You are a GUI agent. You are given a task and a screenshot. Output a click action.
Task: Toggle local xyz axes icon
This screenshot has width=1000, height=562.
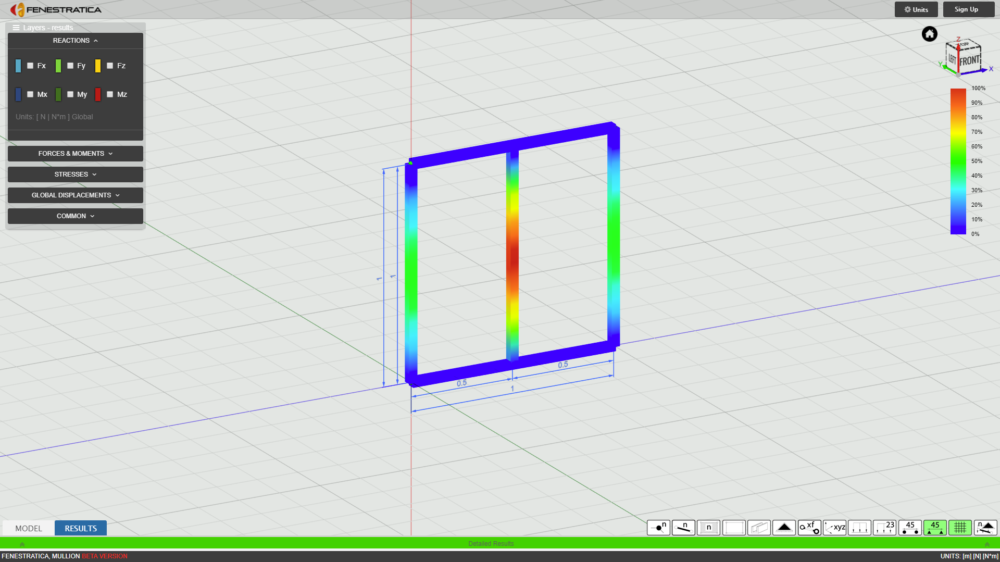click(x=835, y=528)
